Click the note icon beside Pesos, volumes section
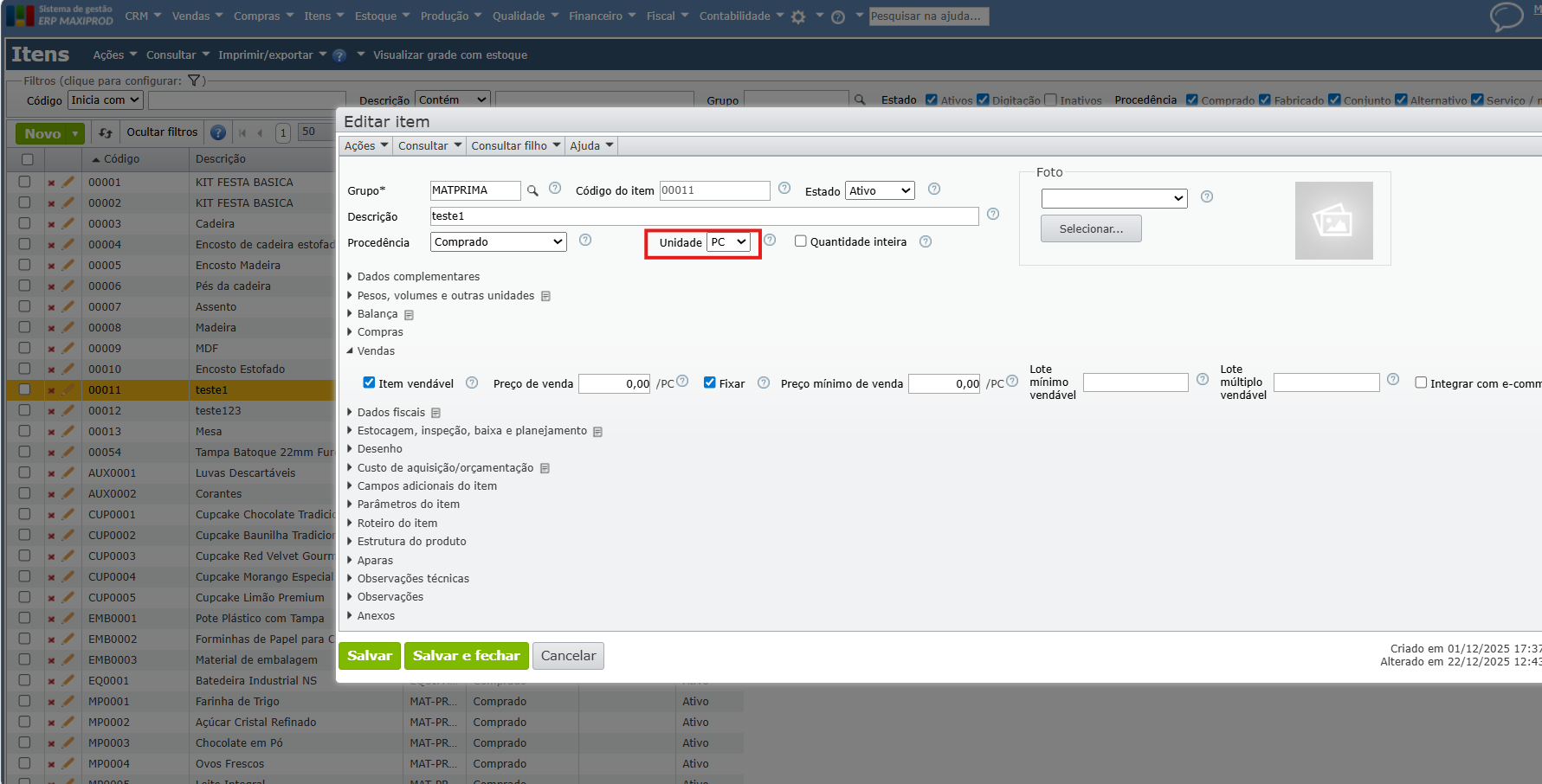Viewport: 1542px width, 784px height. [545, 296]
